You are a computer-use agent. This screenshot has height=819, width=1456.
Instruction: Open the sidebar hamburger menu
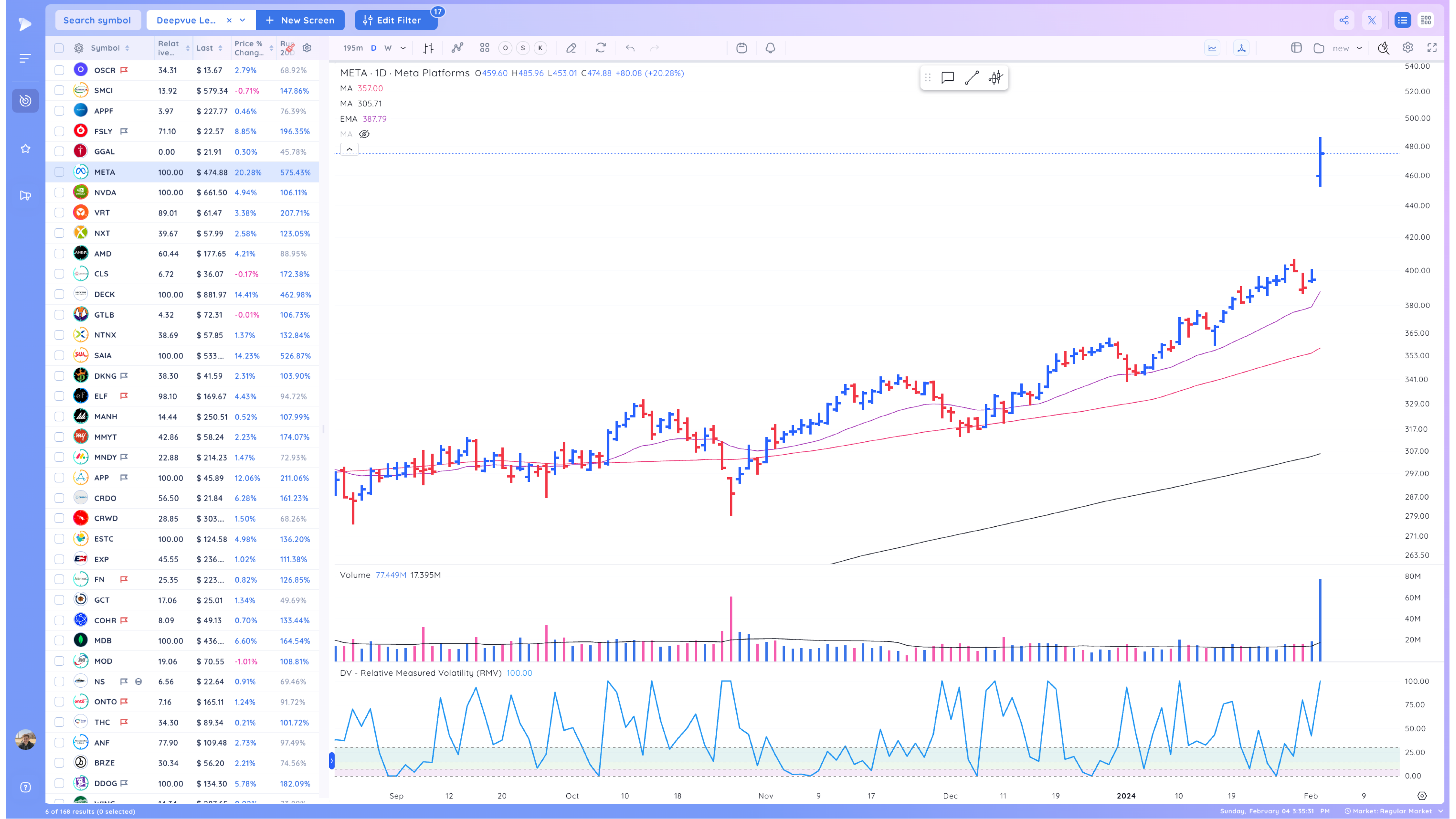pos(25,58)
